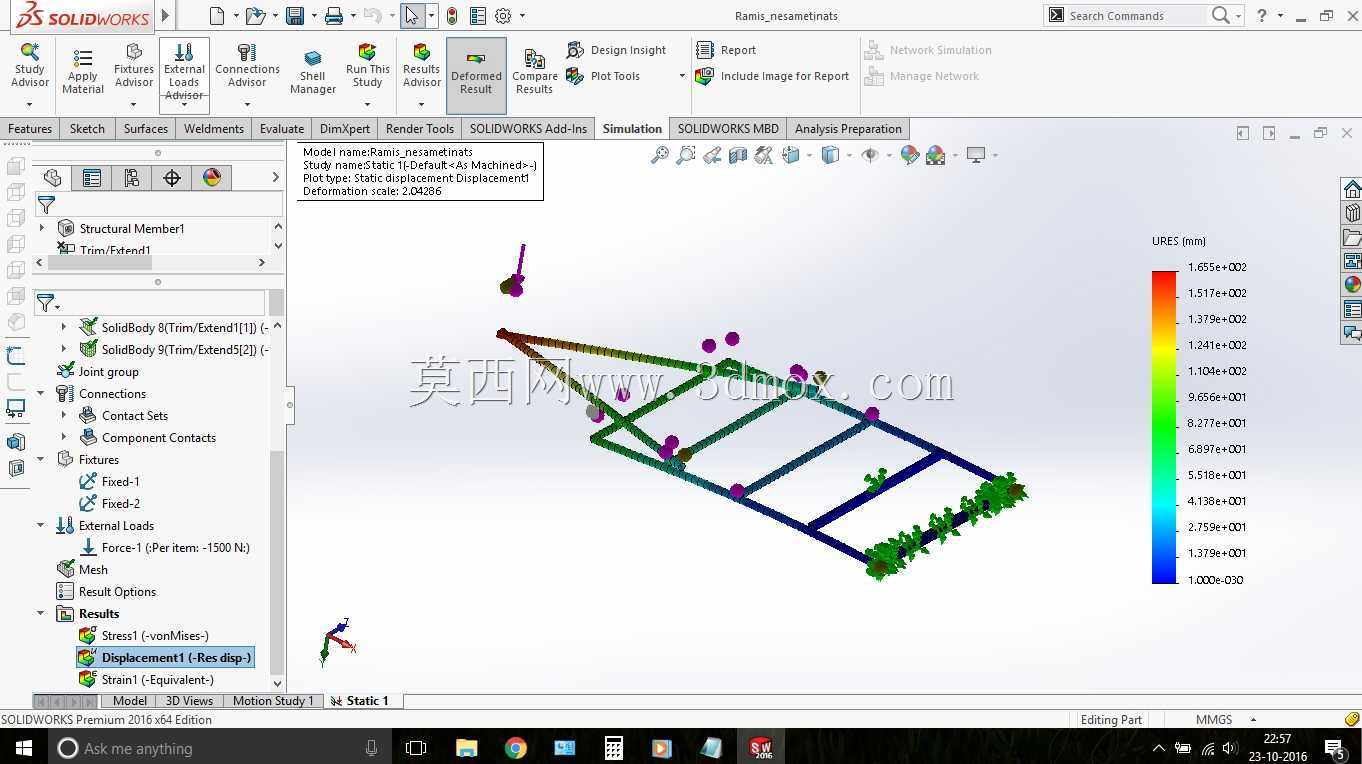The width and height of the screenshot is (1362, 764).
Task: Select Strain1 (-Equivalent-) result
Action: pos(147,680)
